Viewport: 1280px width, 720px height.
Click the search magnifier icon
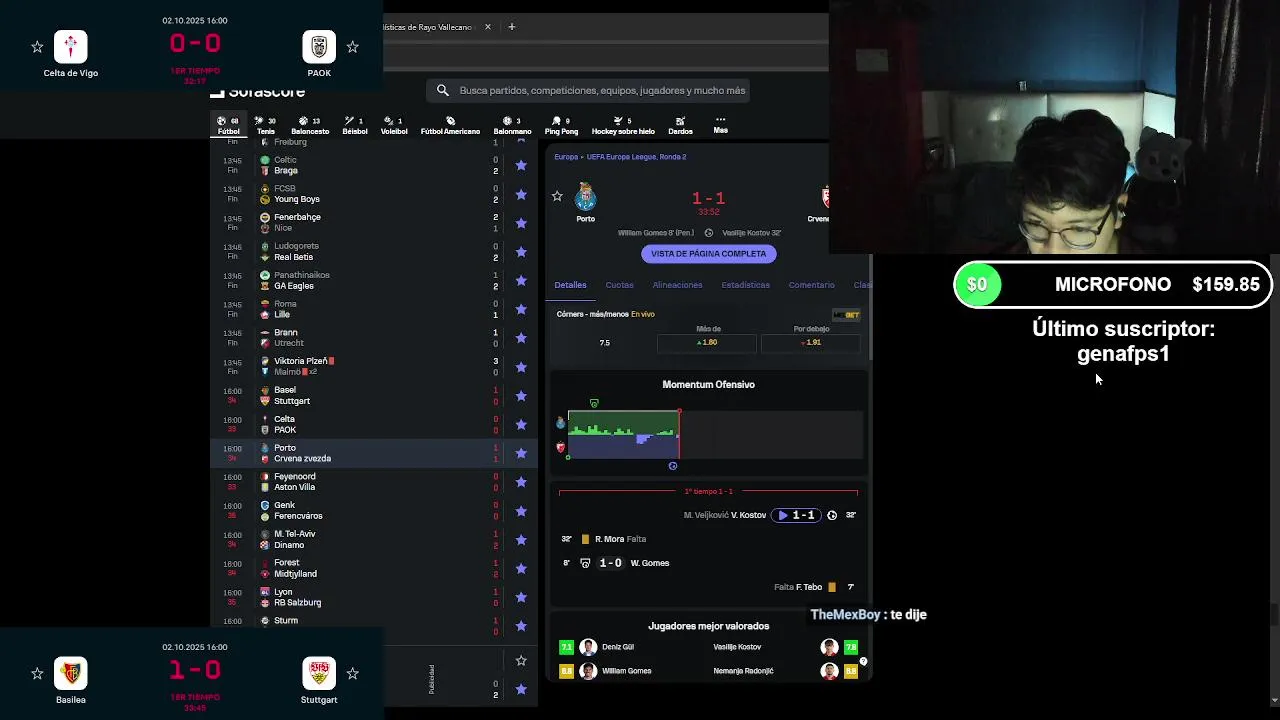[443, 90]
